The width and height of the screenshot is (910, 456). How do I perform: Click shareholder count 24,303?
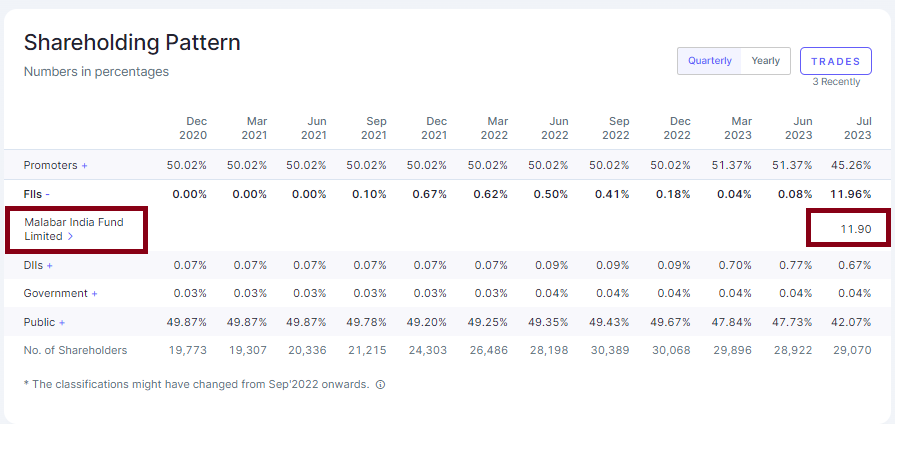click(x=428, y=350)
